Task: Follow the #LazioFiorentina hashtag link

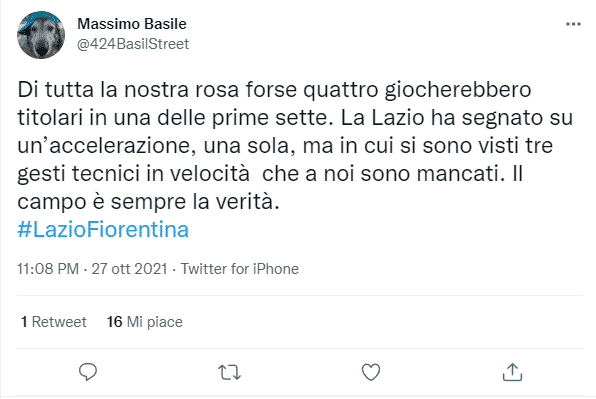Action: point(103,230)
